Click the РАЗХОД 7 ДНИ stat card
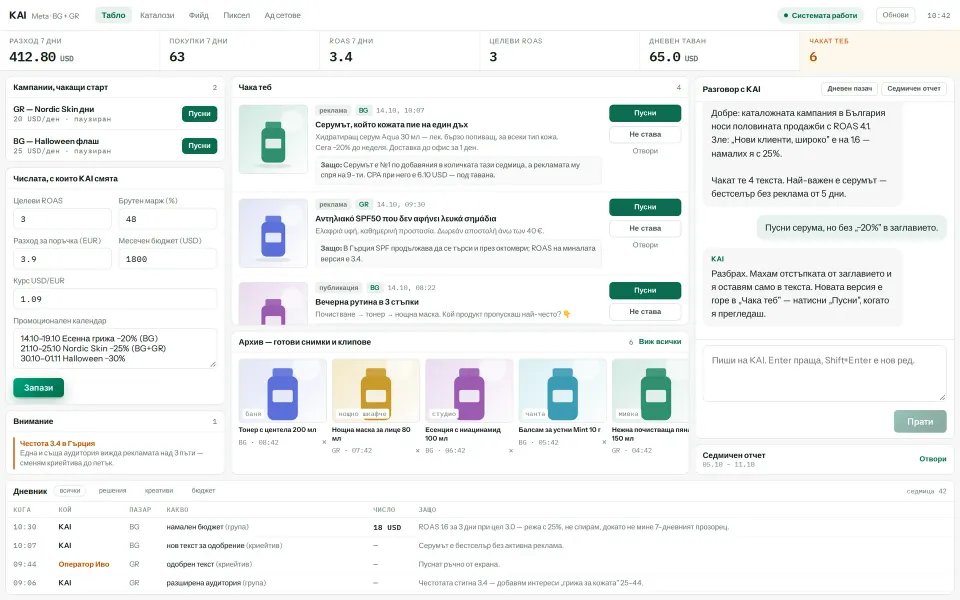 tap(80, 50)
